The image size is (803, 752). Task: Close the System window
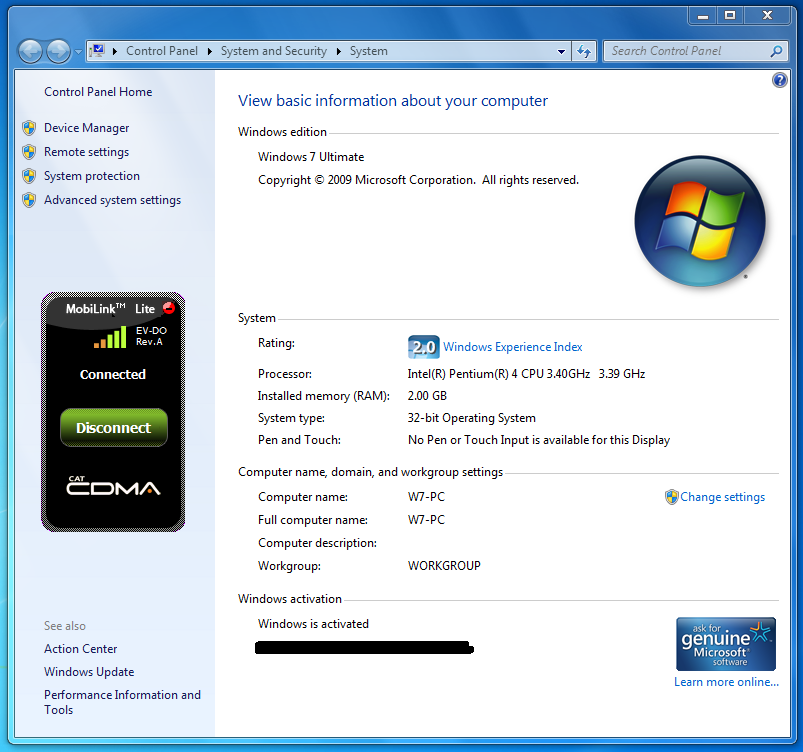[x=767, y=16]
